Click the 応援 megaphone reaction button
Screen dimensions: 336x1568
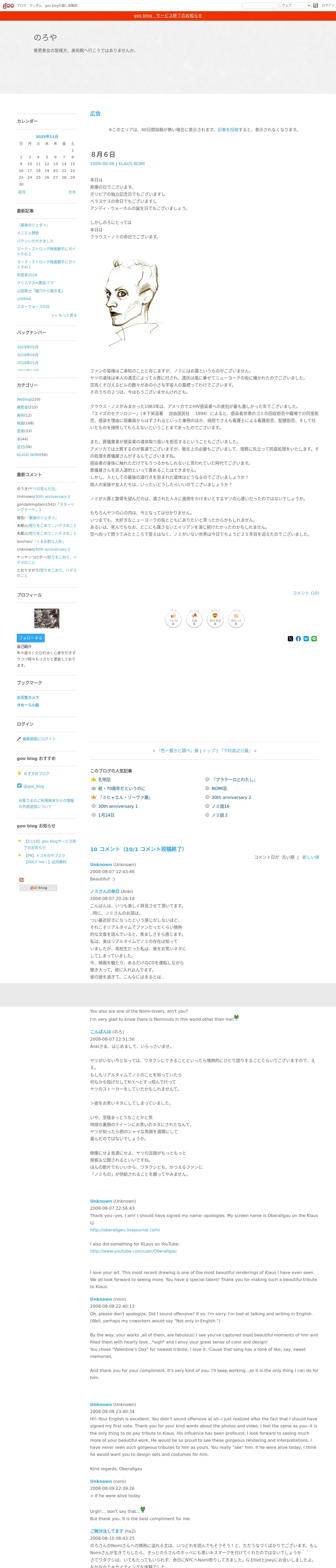pyautogui.click(x=194, y=619)
